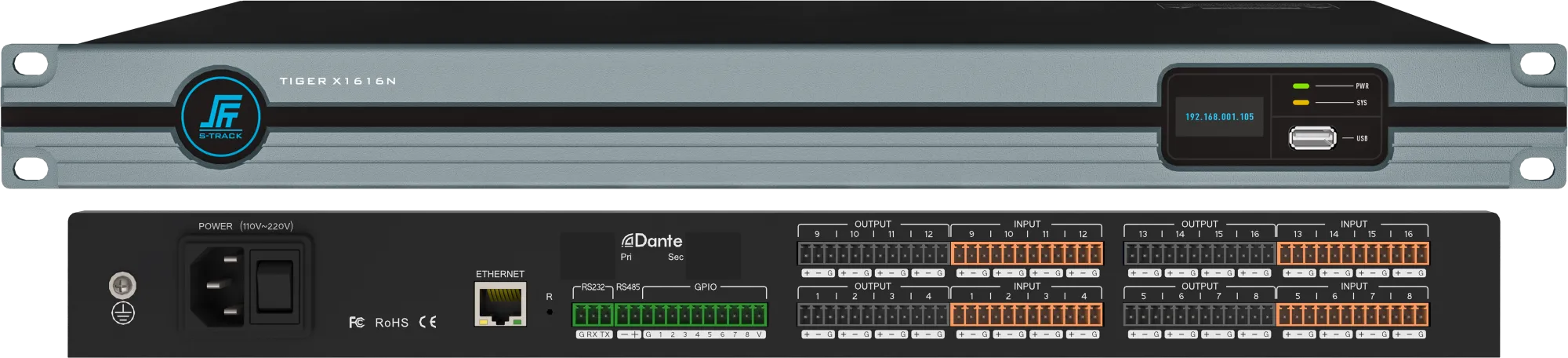Click the front panel USB port
This screenshot has width=1568, height=358.
click(x=1312, y=139)
